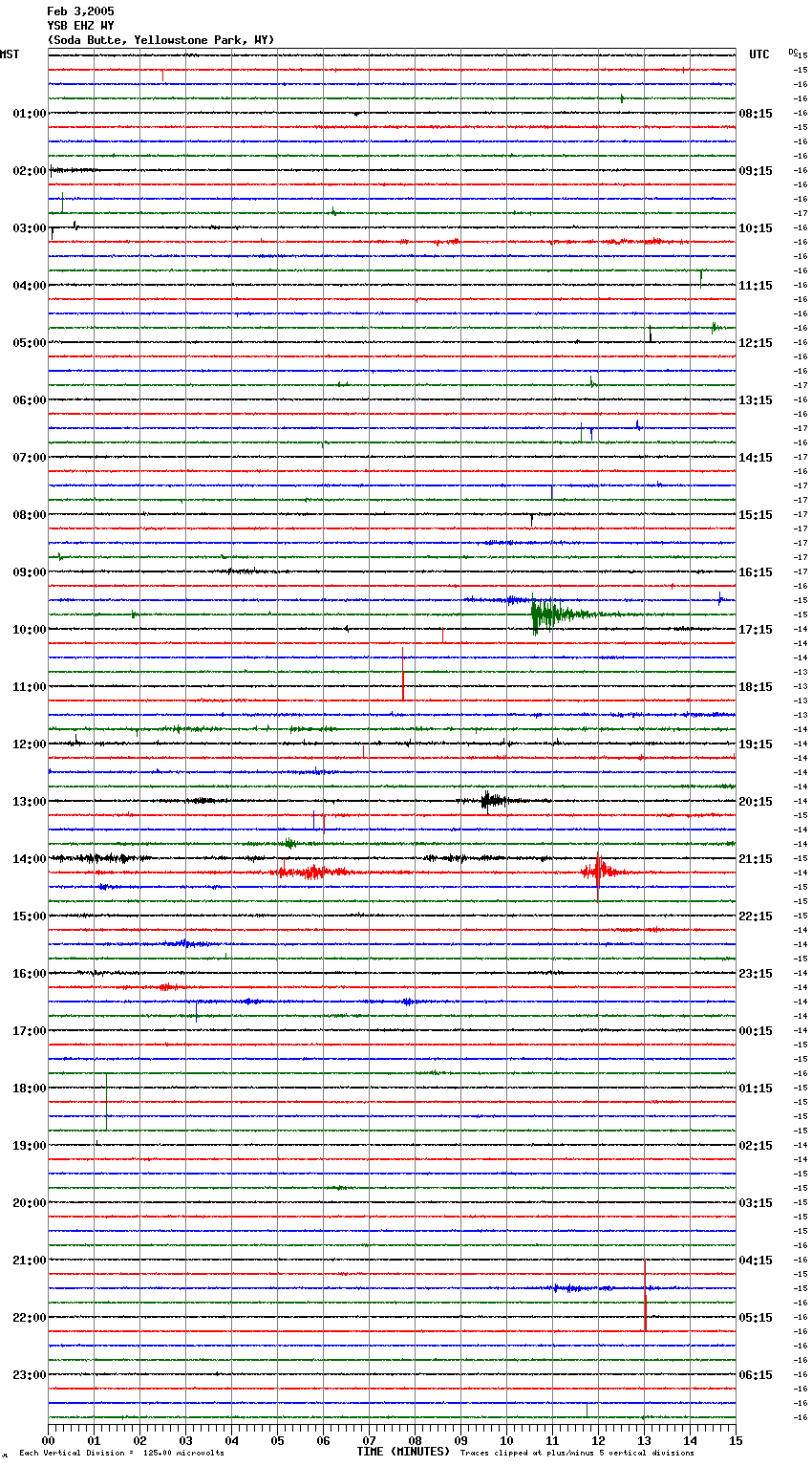812x1466 pixels.
Task: Click the tall red spike above the 22:00 trace
Action: pyautogui.click(x=645, y=1296)
